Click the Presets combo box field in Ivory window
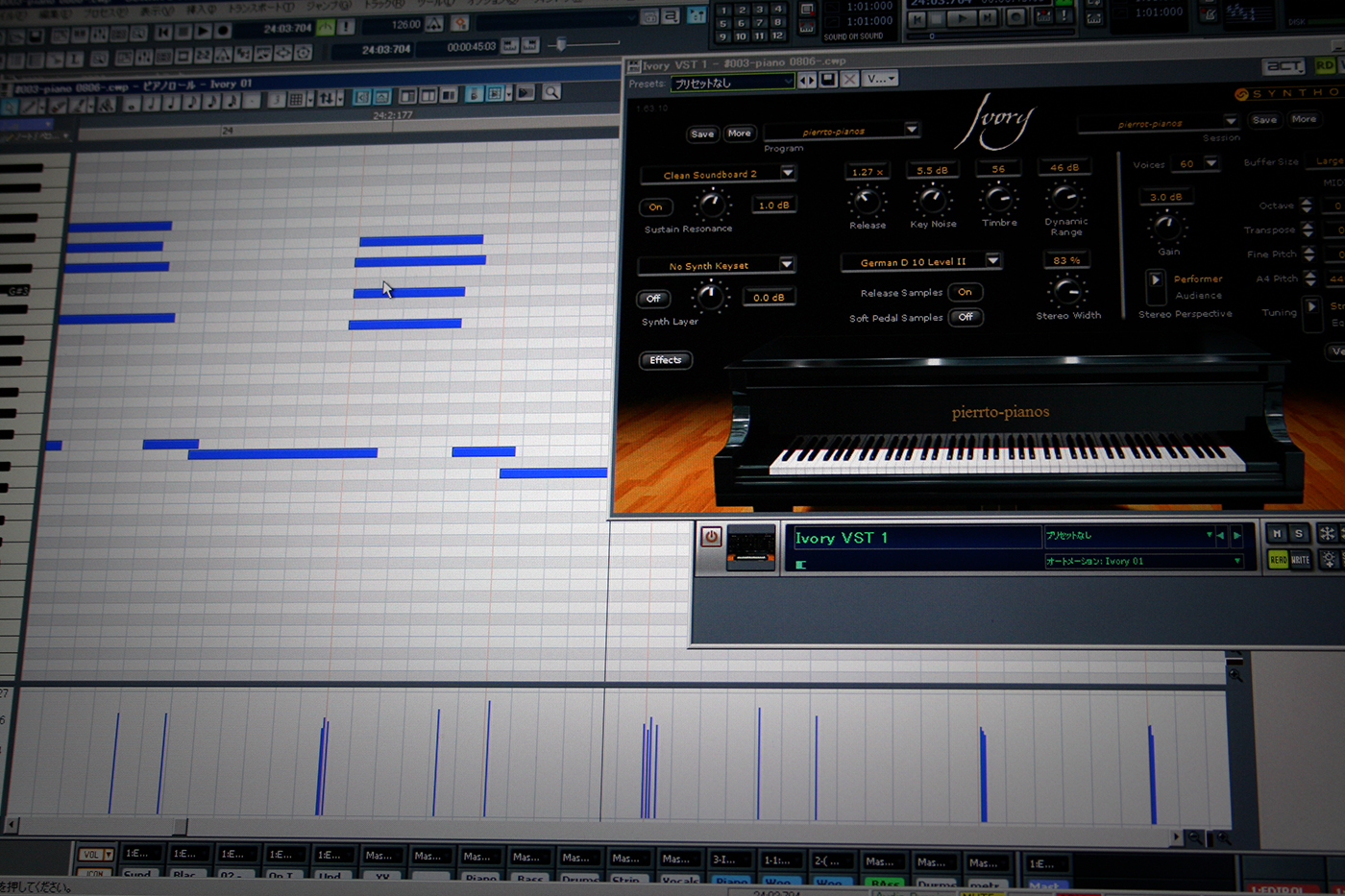Image resolution: width=1345 pixels, height=896 pixels. click(732, 84)
